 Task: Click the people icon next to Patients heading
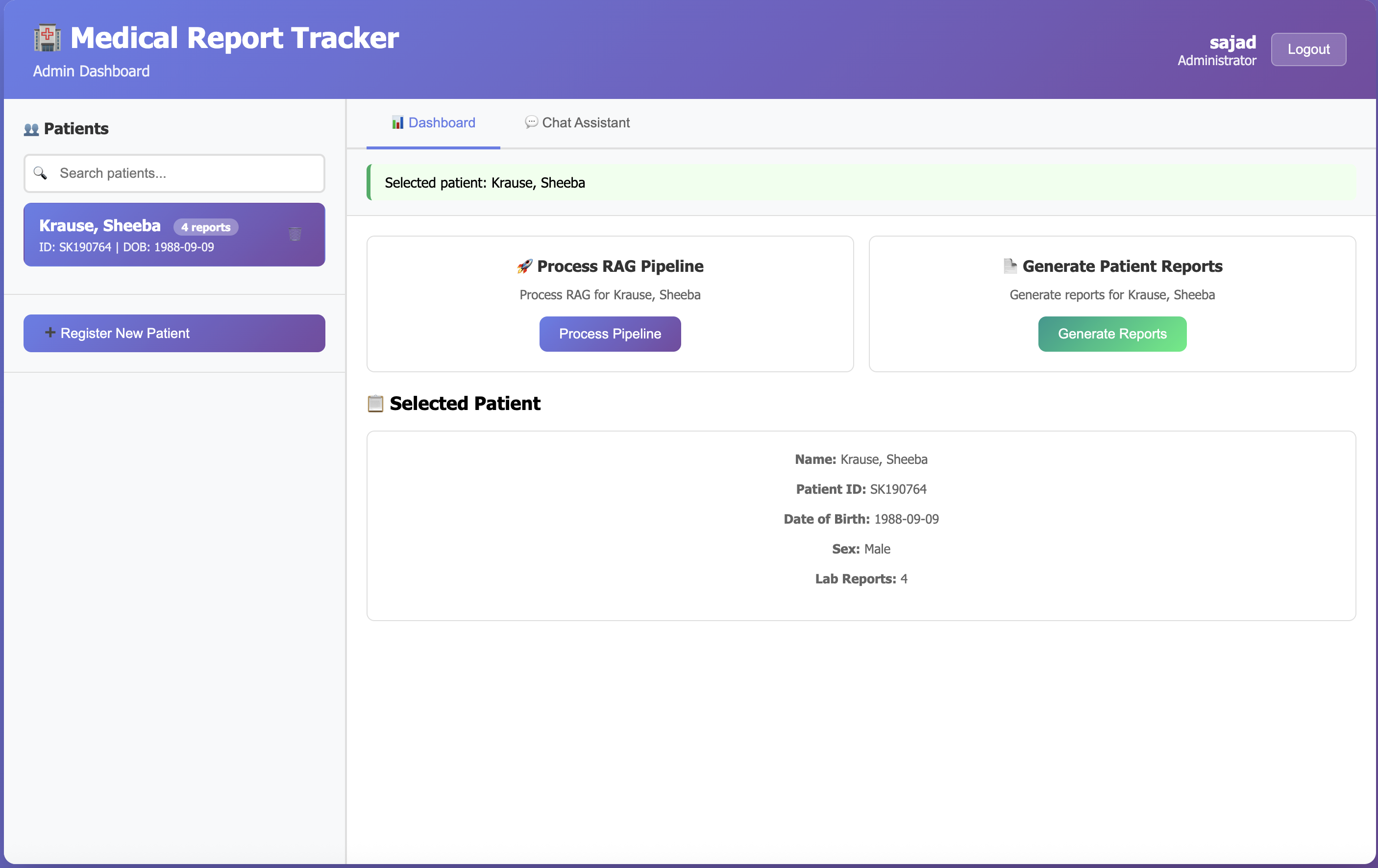tap(31, 129)
